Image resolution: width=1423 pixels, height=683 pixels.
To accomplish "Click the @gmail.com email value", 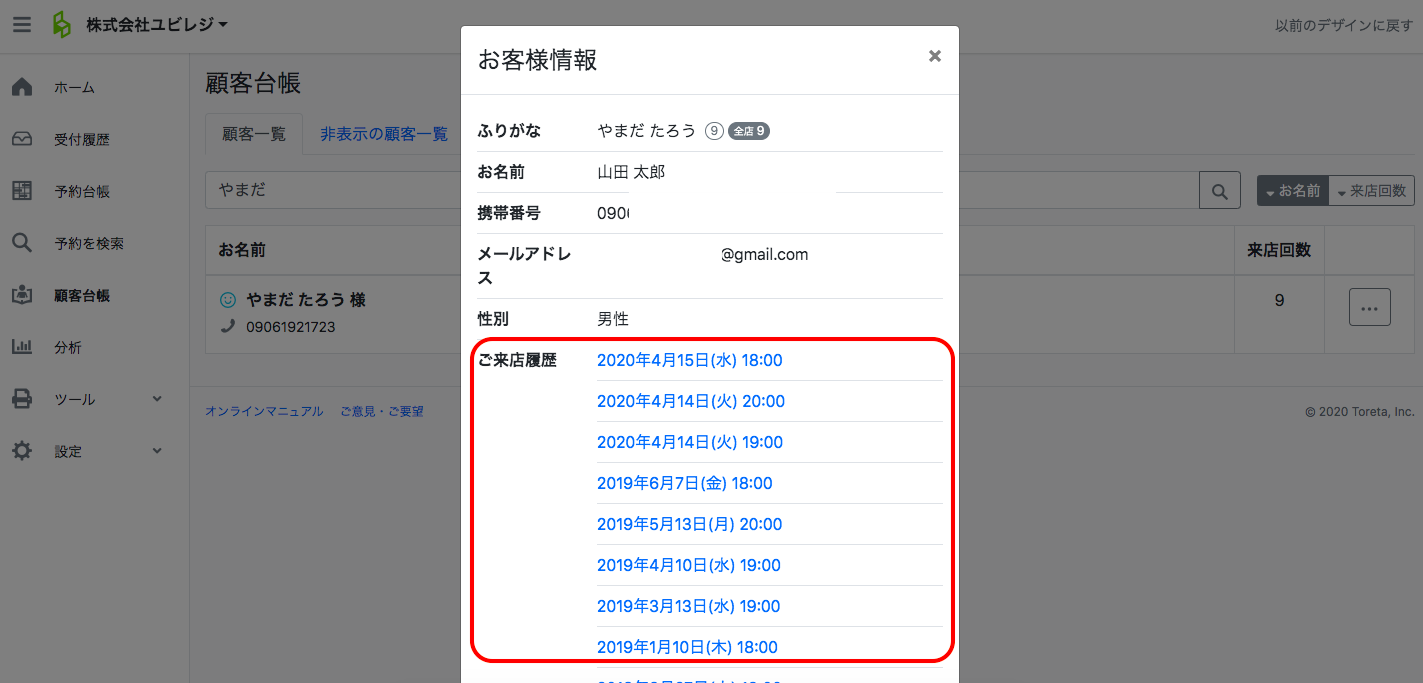I will click(x=764, y=254).
